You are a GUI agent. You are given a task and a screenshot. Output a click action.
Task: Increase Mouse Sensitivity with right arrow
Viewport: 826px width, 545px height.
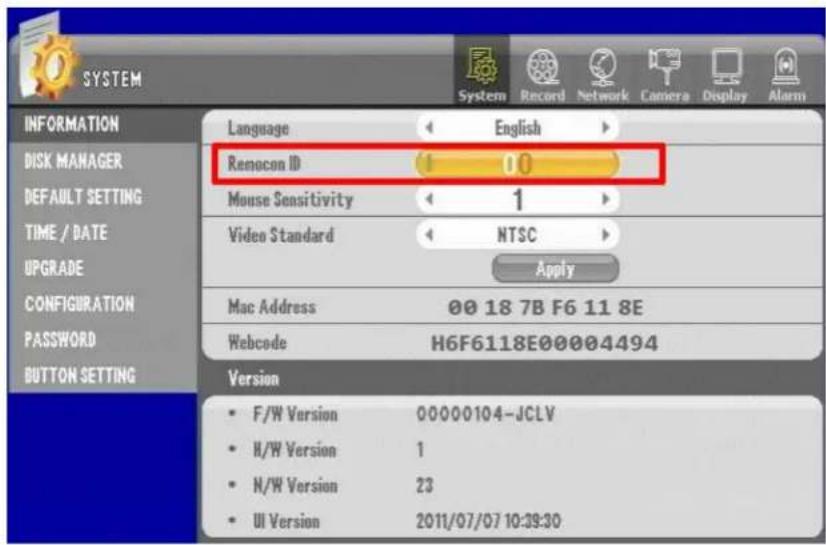pyautogui.click(x=606, y=199)
